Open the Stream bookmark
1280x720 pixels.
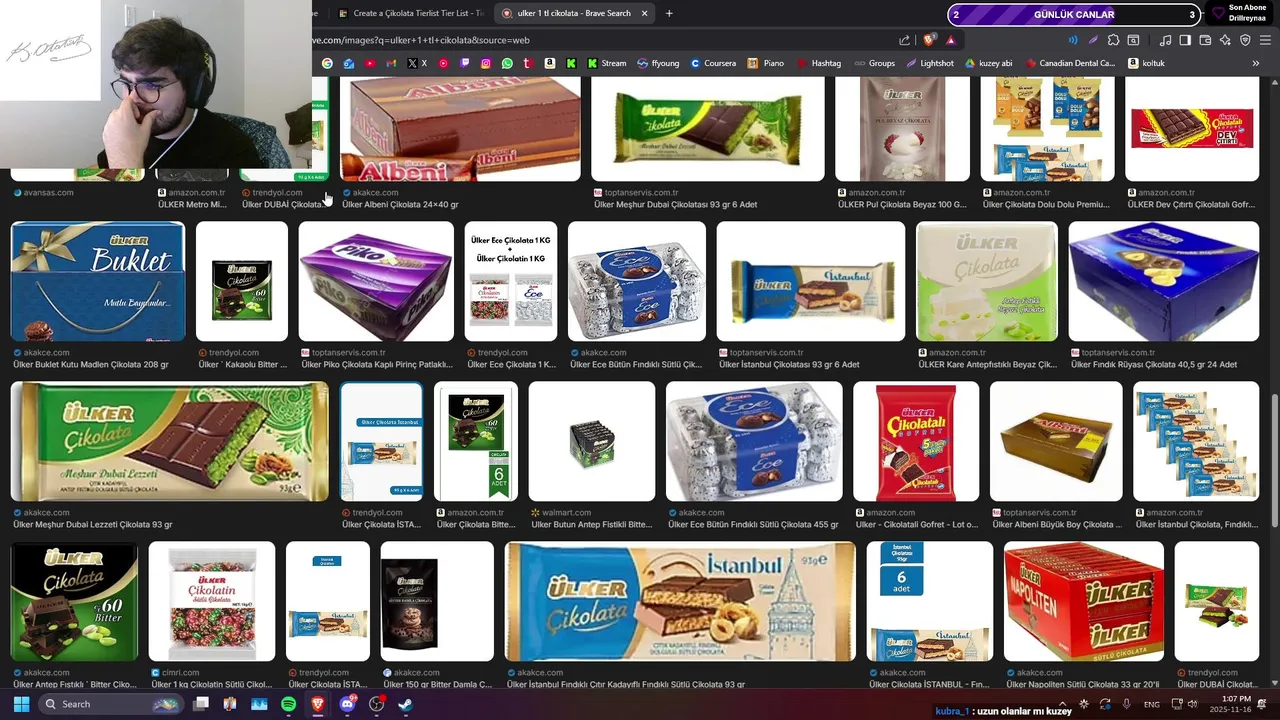(607, 63)
